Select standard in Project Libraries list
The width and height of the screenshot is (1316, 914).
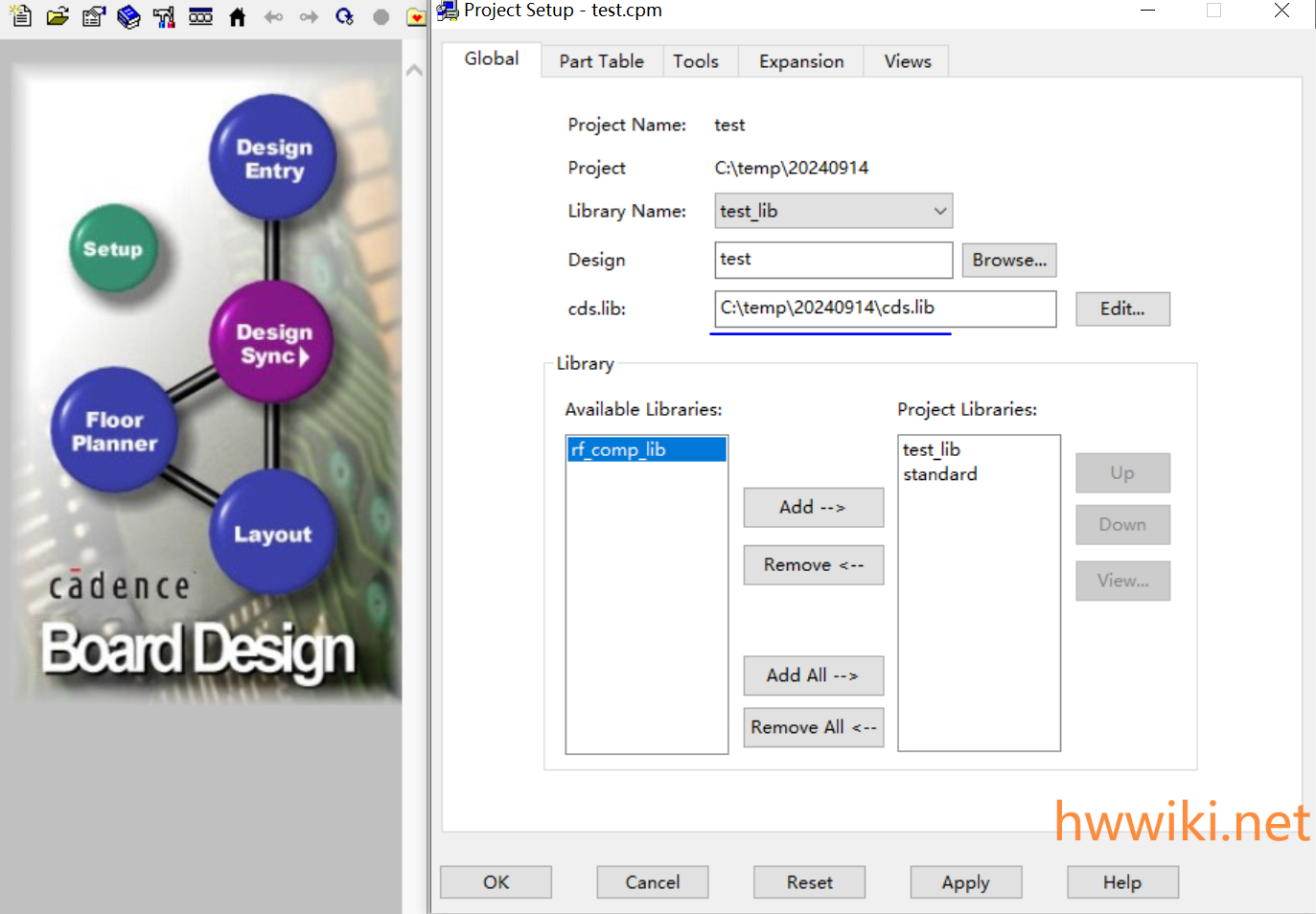[x=939, y=474]
